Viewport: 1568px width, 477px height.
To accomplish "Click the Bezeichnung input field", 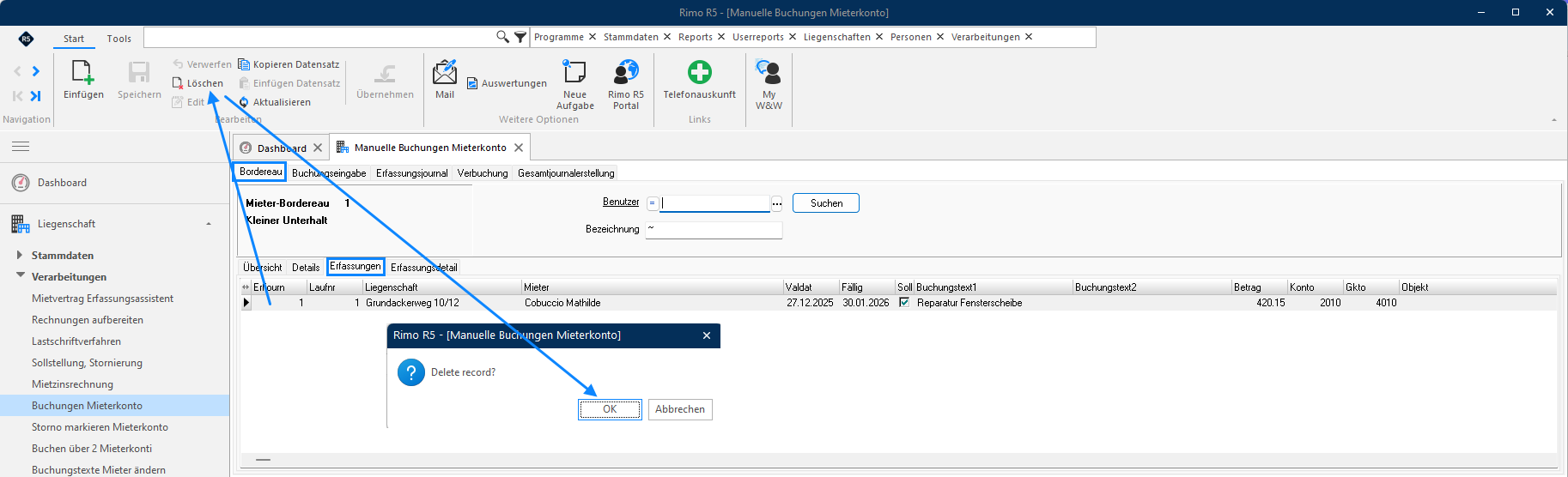I will (714, 229).
